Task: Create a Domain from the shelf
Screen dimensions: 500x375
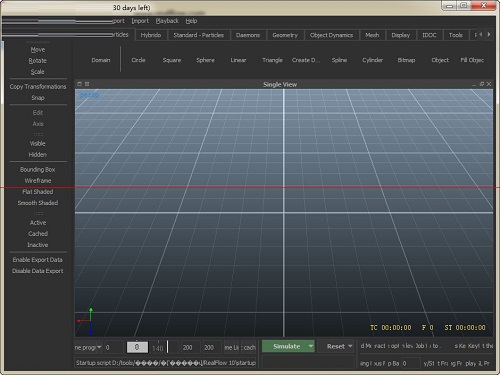Action: click(101, 60)
